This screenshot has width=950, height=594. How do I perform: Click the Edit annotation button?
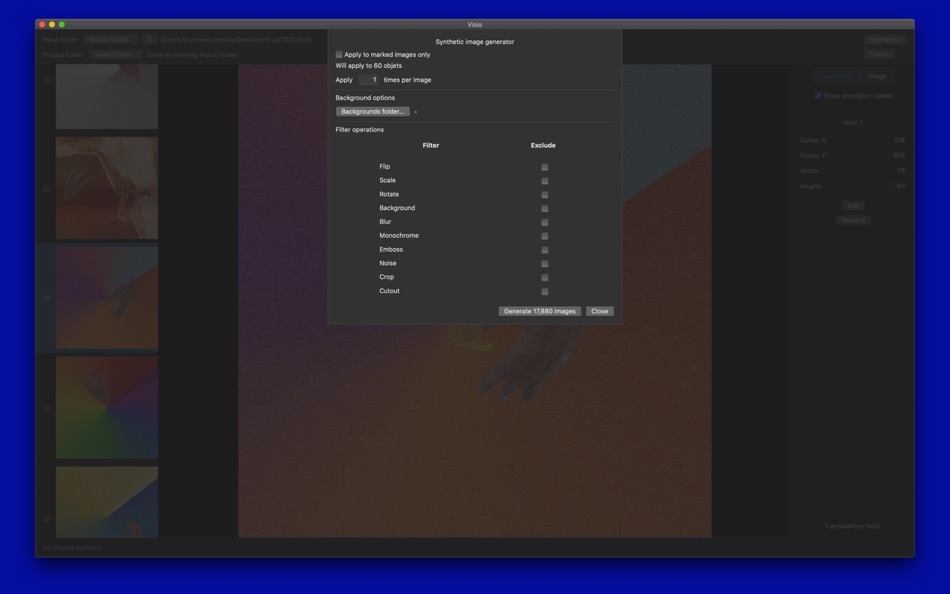[x=853, y=206]
